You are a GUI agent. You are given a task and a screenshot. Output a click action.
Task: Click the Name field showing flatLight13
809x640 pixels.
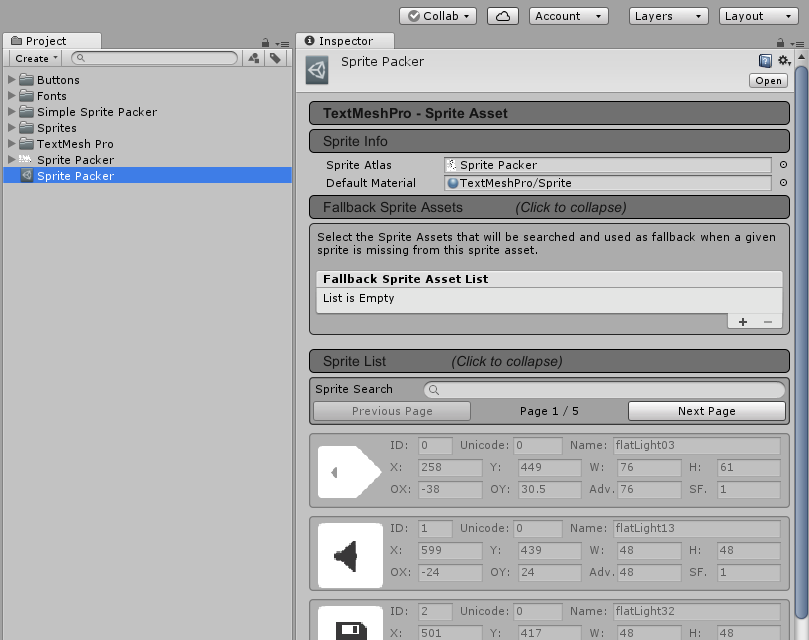697,529
